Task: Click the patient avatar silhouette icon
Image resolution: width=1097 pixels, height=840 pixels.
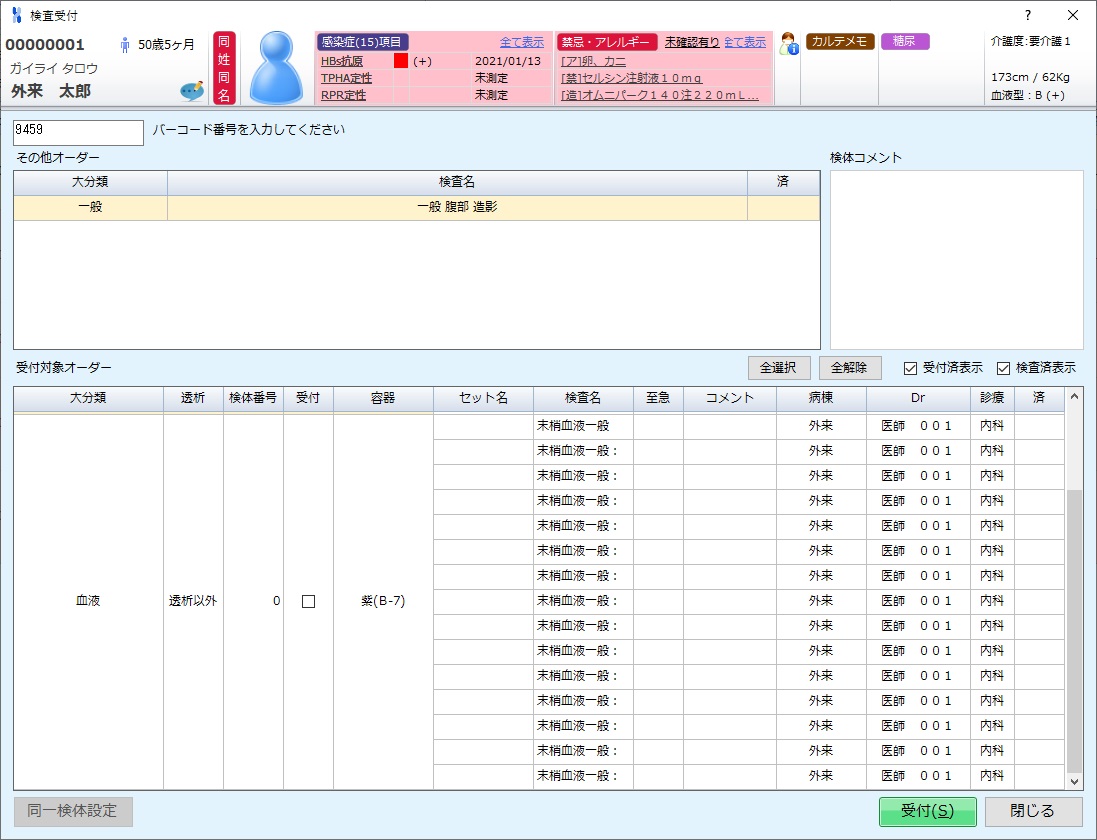Action: 276,68
